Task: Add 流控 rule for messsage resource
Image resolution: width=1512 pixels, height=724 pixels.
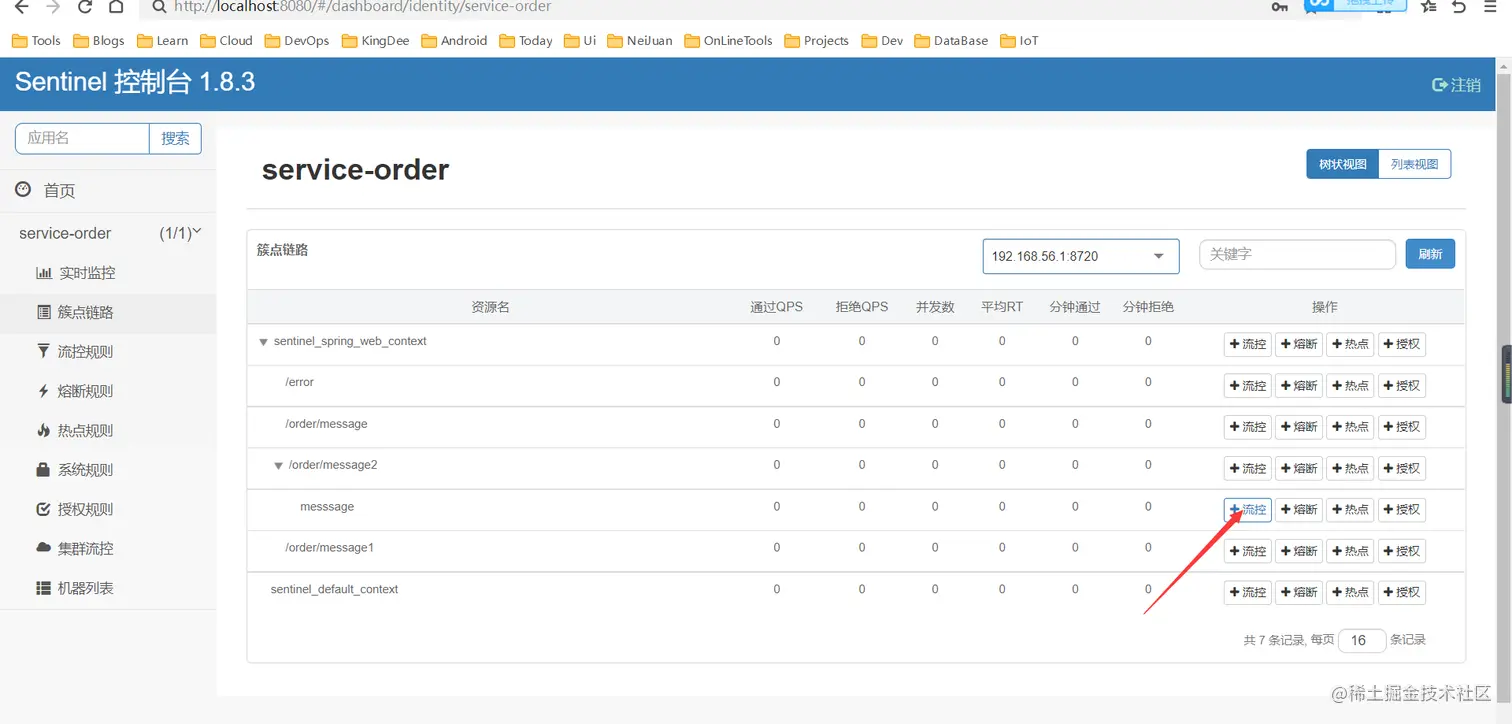Action: (1248, 510)
